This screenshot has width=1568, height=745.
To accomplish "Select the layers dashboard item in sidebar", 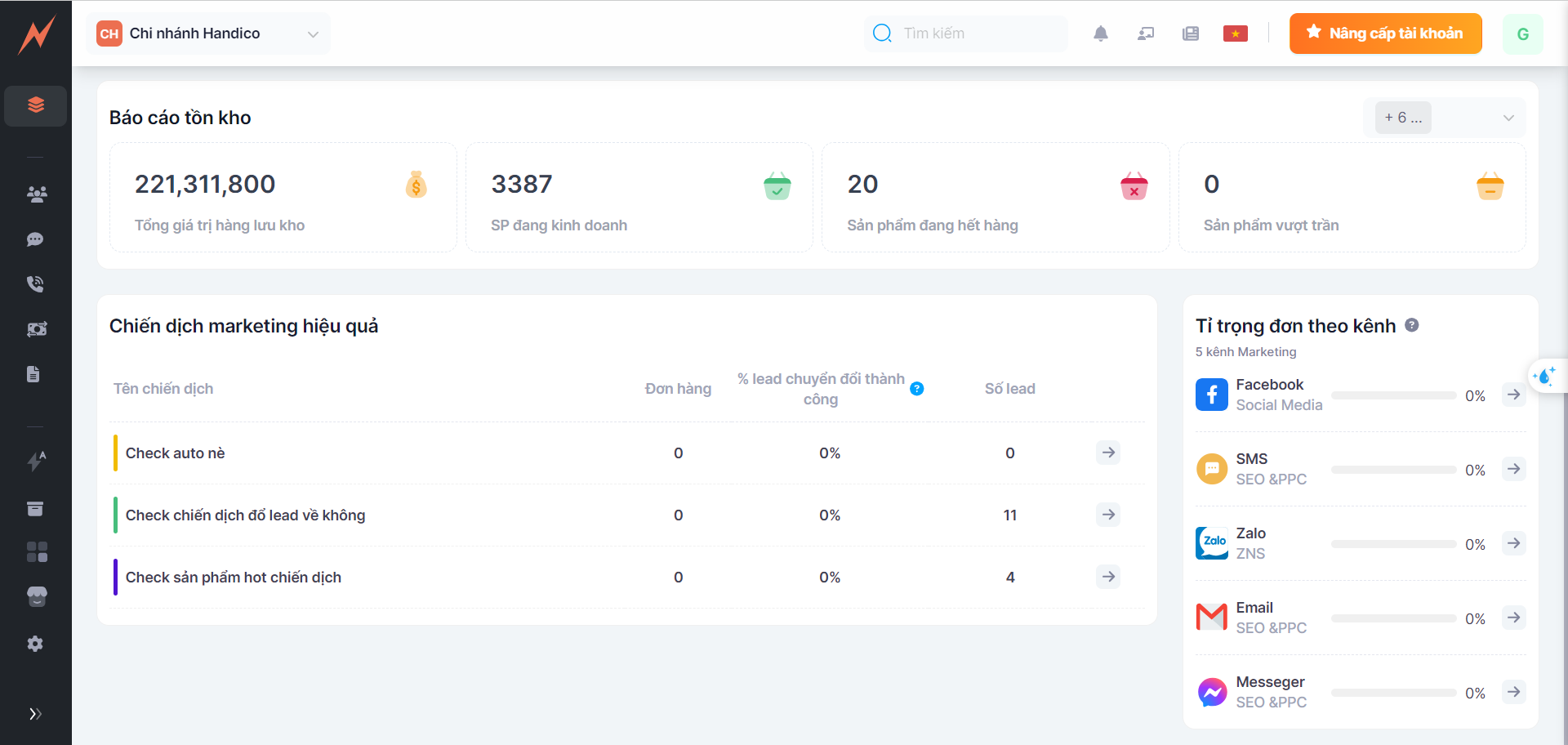I will pos(36,105).
